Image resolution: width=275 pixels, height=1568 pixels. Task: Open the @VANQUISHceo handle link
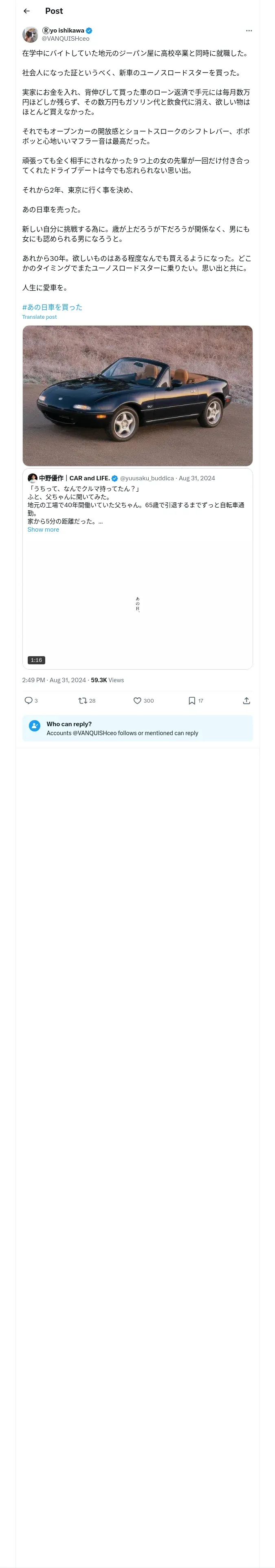[x=65, y=39]
